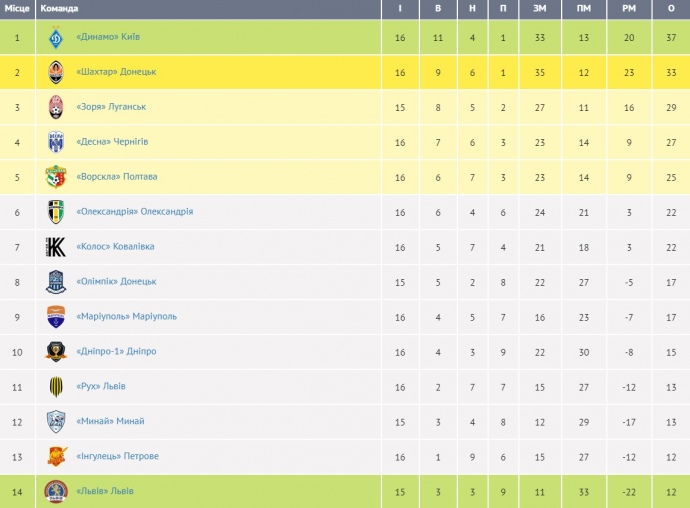Click the Kolos Kovalivka K logo
Viewport: 690px width, 508px height.
56,247
